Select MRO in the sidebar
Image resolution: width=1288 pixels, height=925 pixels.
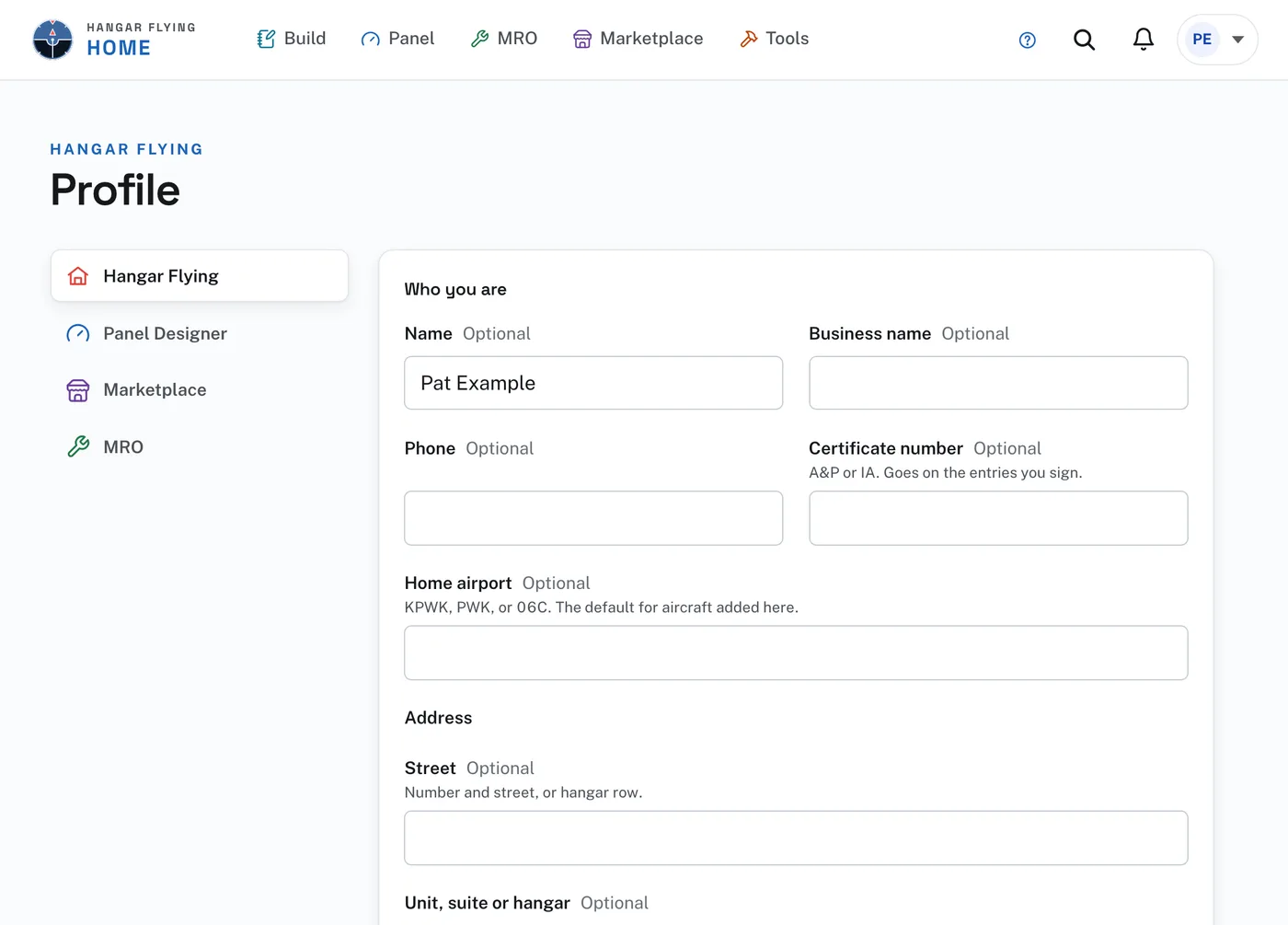tap(200, 447)
